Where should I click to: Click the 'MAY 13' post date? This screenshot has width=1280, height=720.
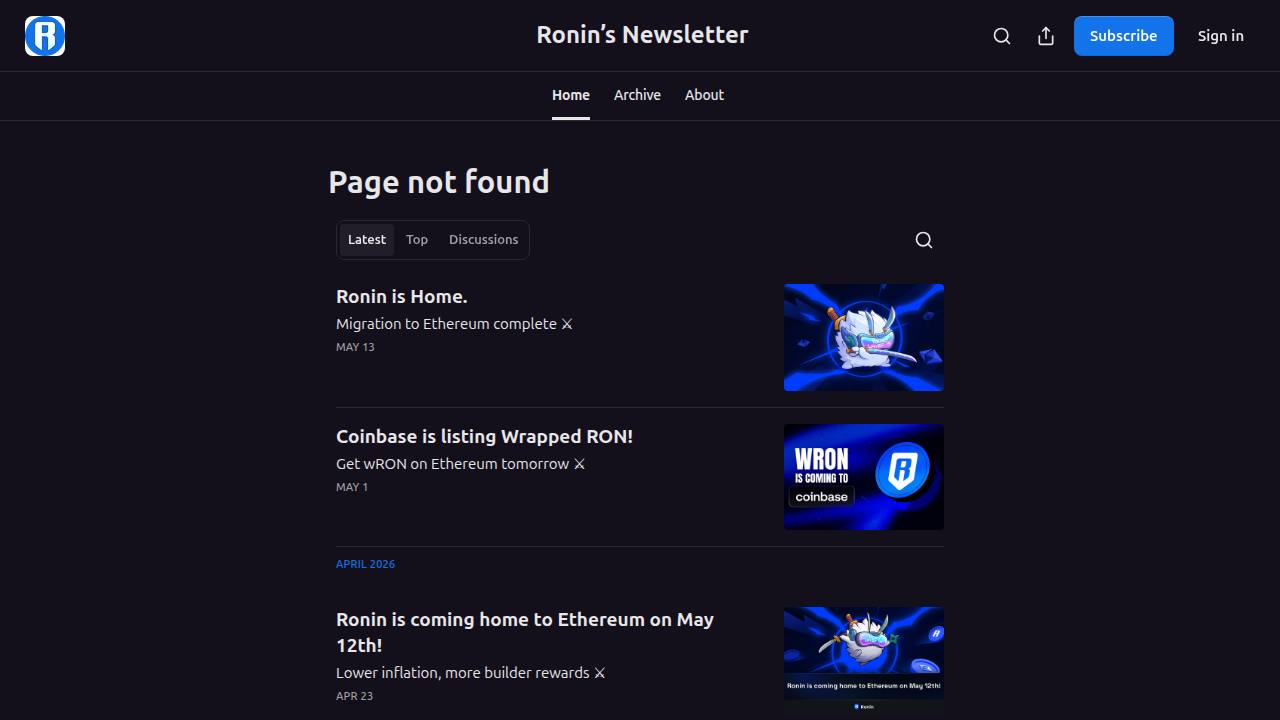[355, 347]
